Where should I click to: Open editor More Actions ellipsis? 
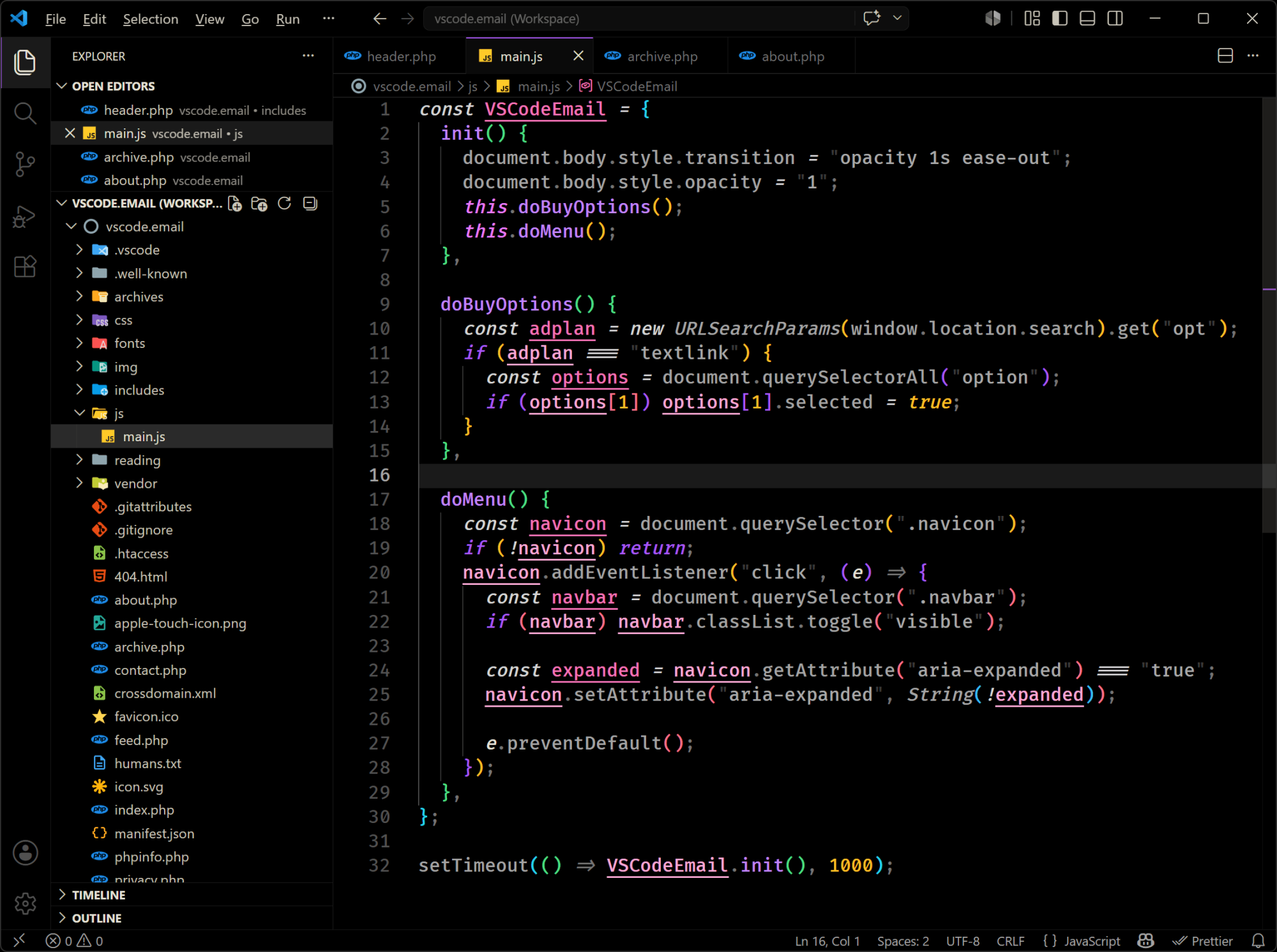(x=1253, y=56)
